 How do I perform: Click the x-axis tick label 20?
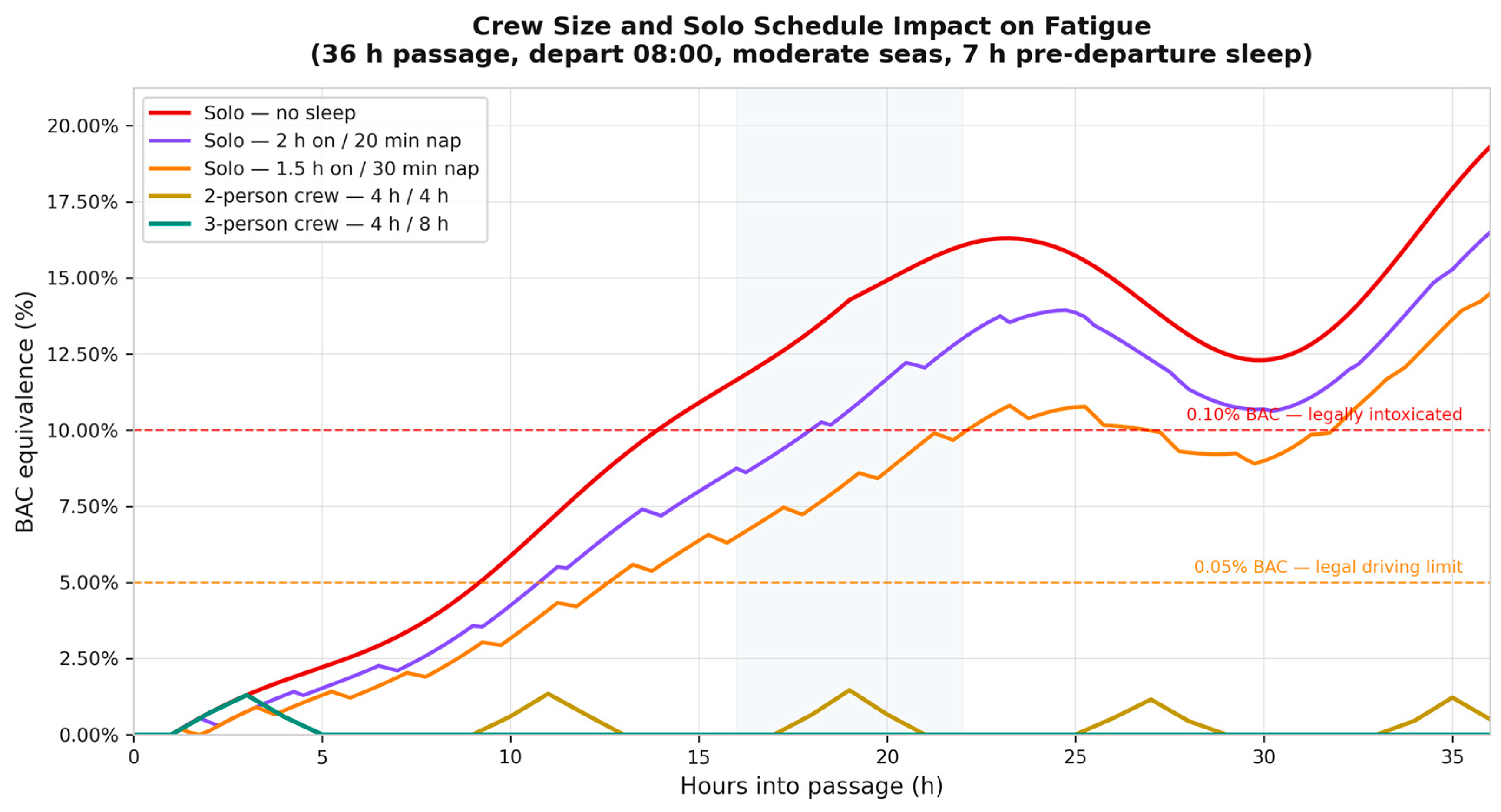point(887,757)
